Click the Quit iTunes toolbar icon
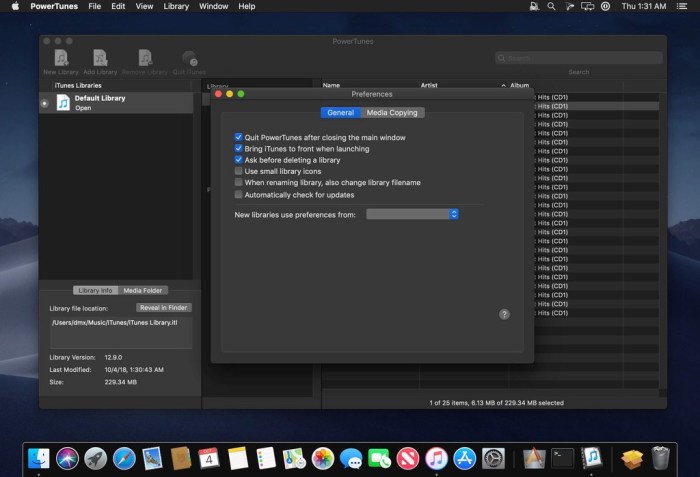 (x=189, y=58)
